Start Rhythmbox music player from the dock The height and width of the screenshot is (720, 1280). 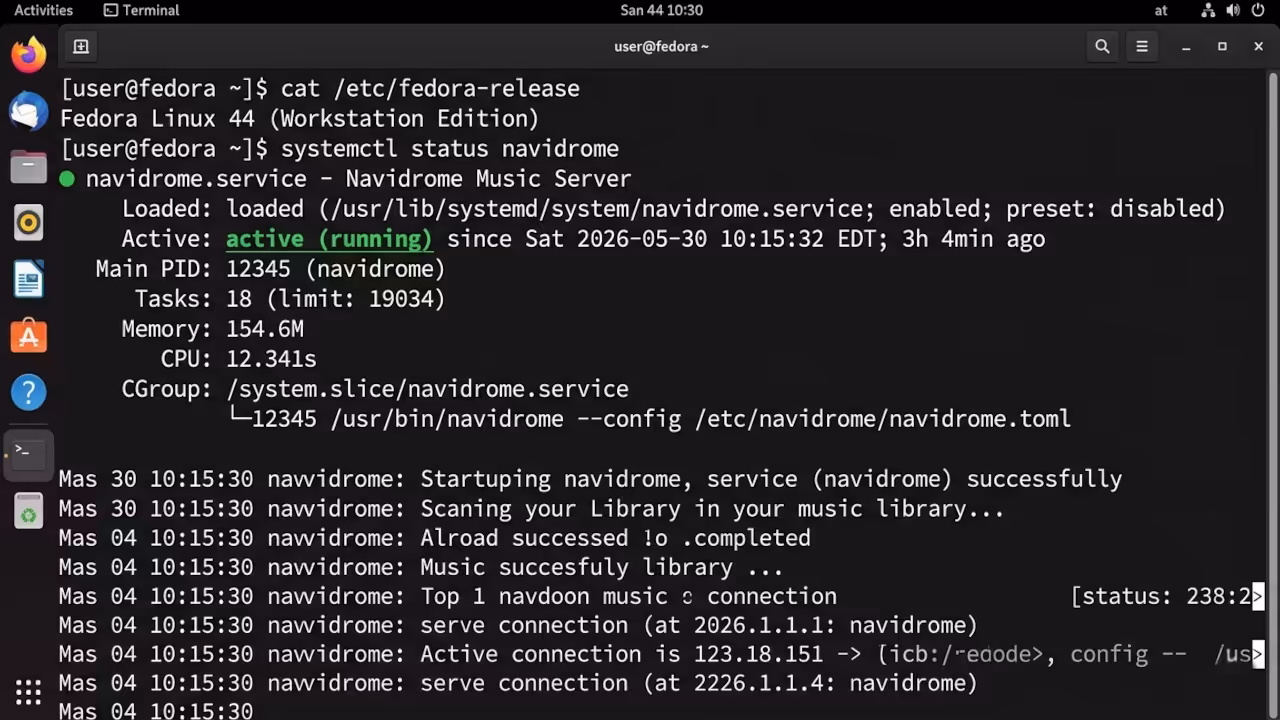point(29,222)
